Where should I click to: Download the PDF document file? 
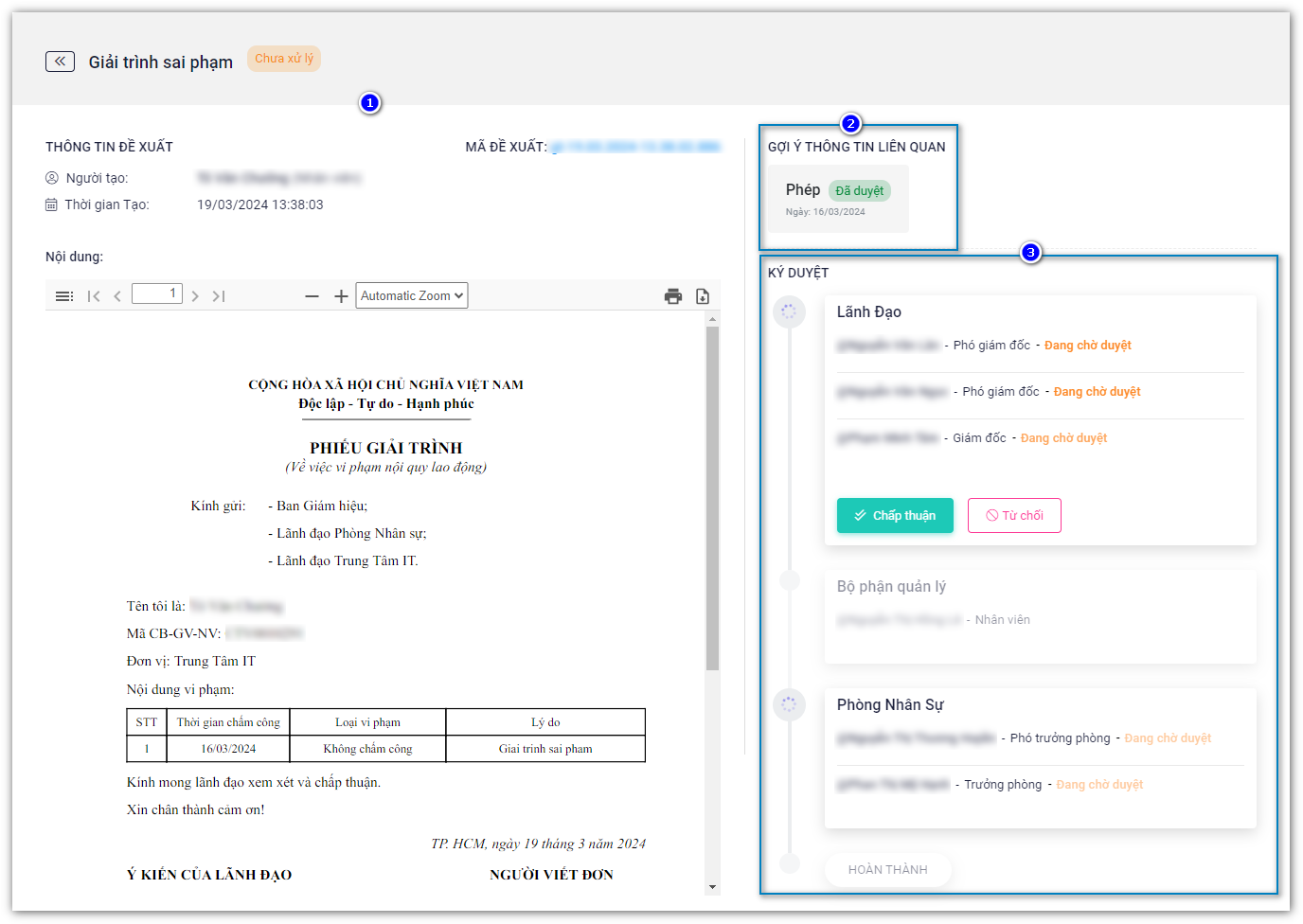(x=703, y=296)
